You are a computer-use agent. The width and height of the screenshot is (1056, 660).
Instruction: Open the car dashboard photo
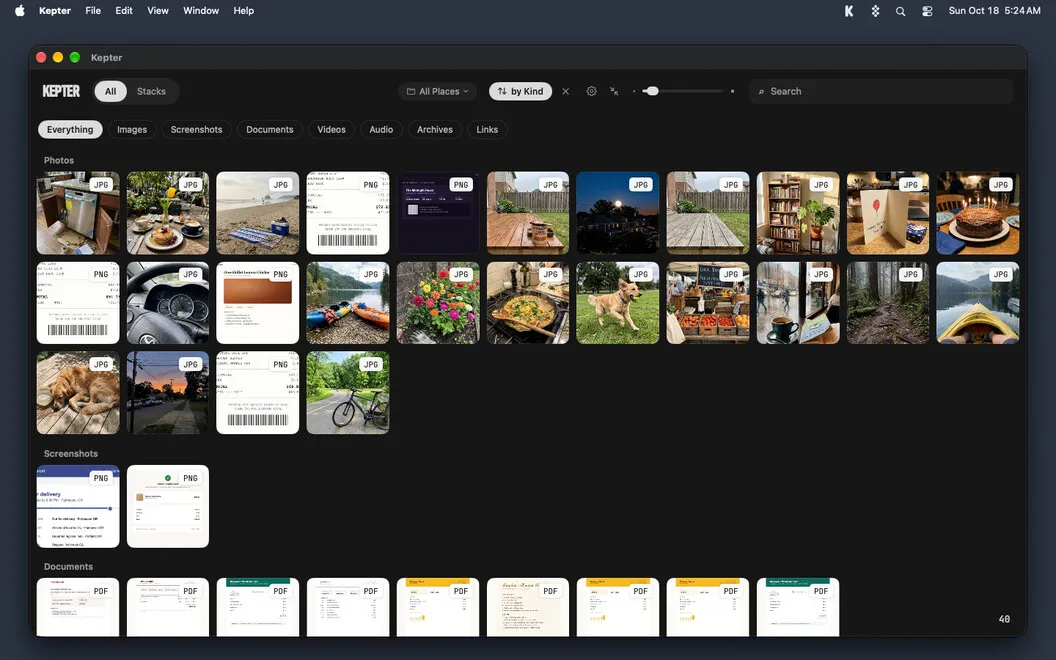click(168, 303)
